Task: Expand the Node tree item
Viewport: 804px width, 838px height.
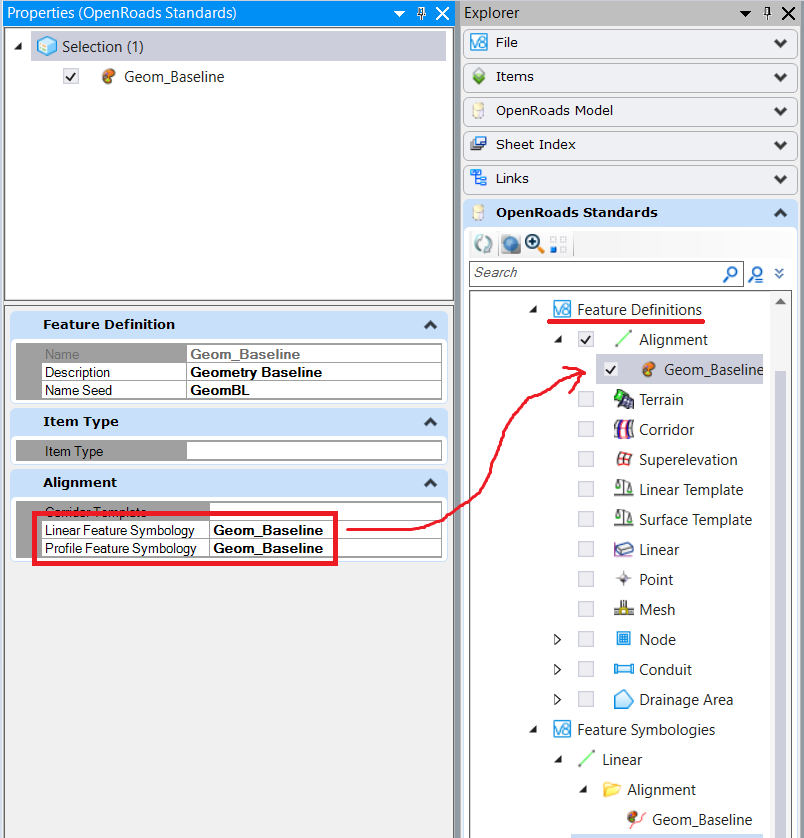Action: tap(557, 639)
